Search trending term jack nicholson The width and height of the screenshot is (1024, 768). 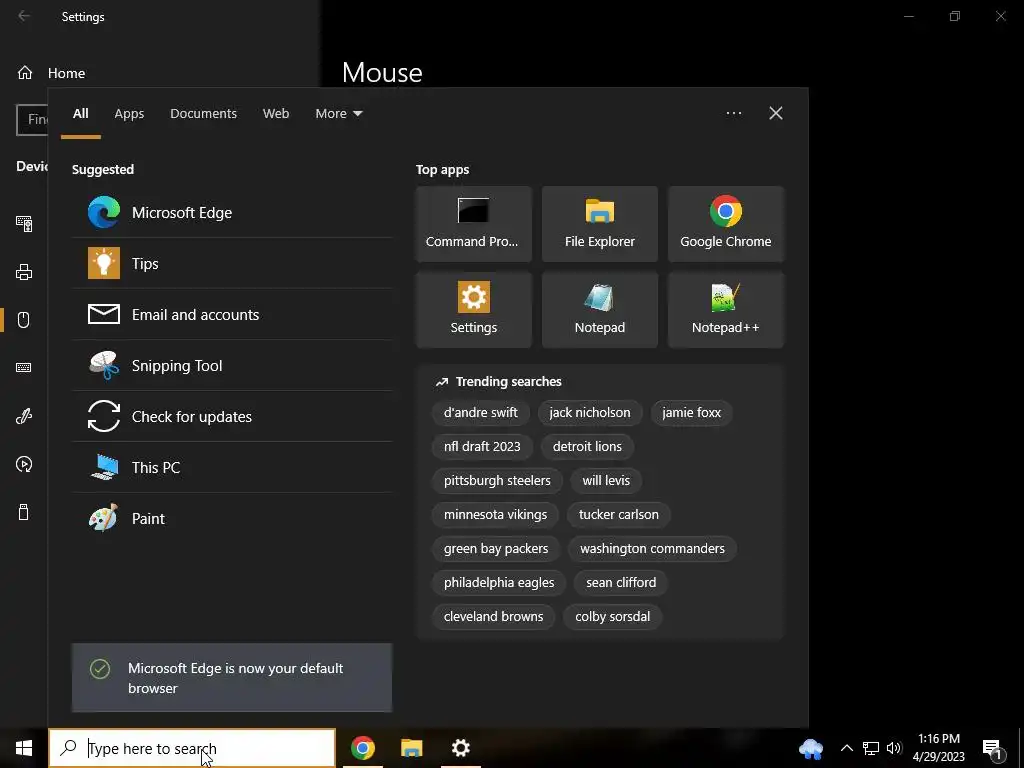point(590,413)
